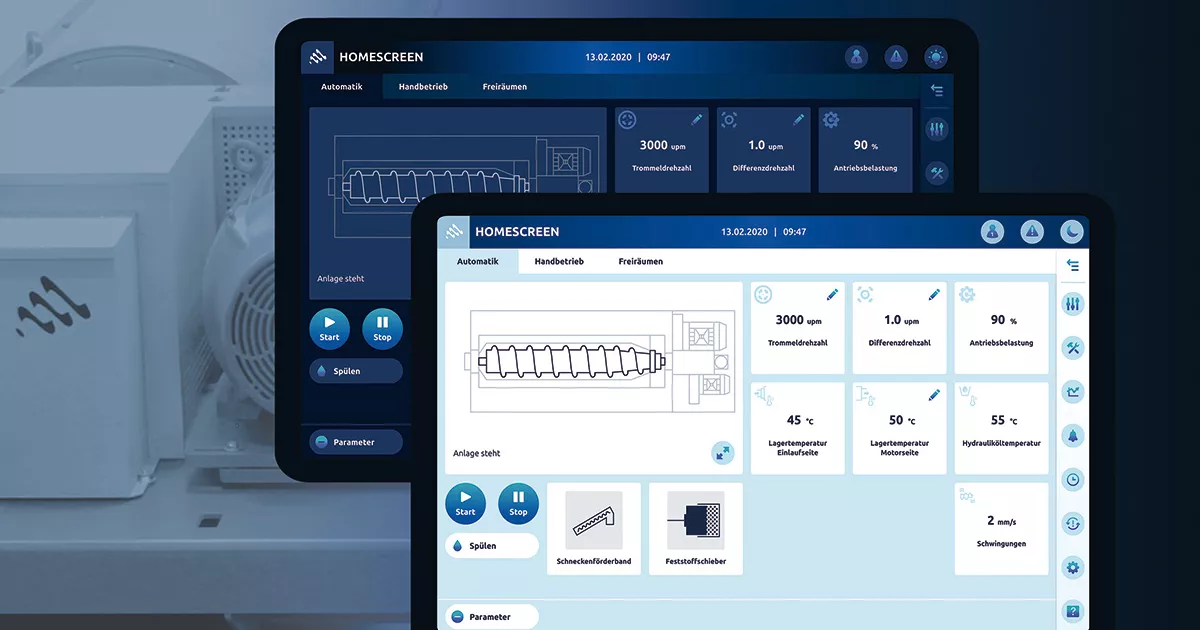
Task: Toggle light mode with the sun icon
Action: tap(936, 57)
